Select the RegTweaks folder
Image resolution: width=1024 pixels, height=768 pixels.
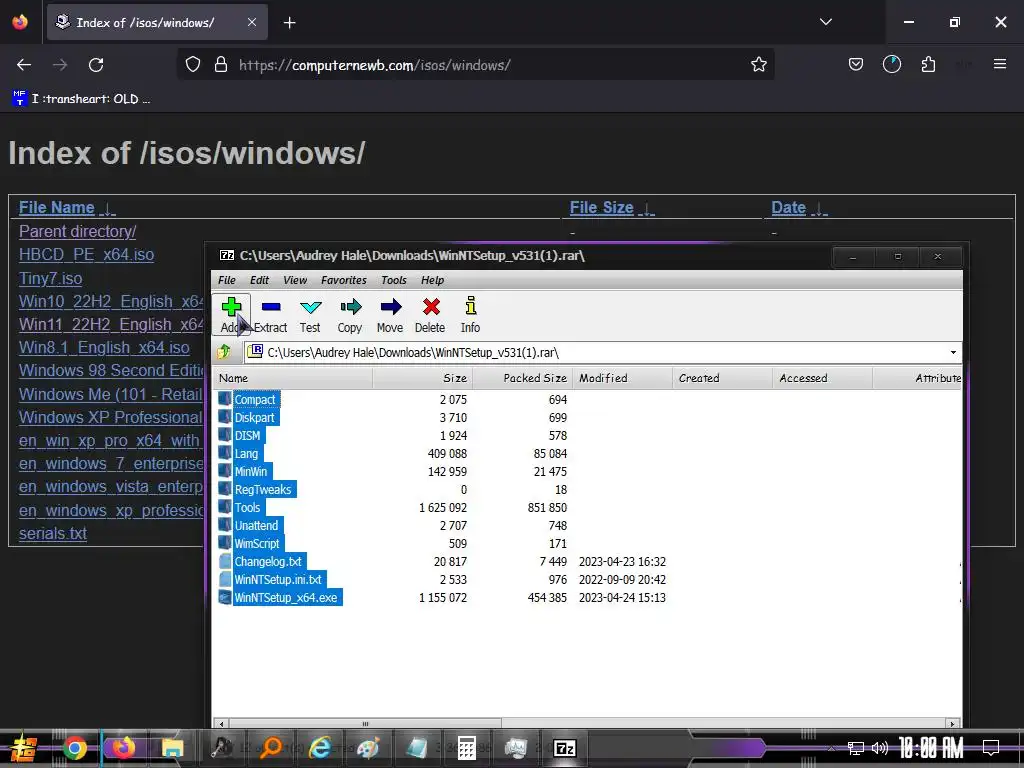(263, 489)
